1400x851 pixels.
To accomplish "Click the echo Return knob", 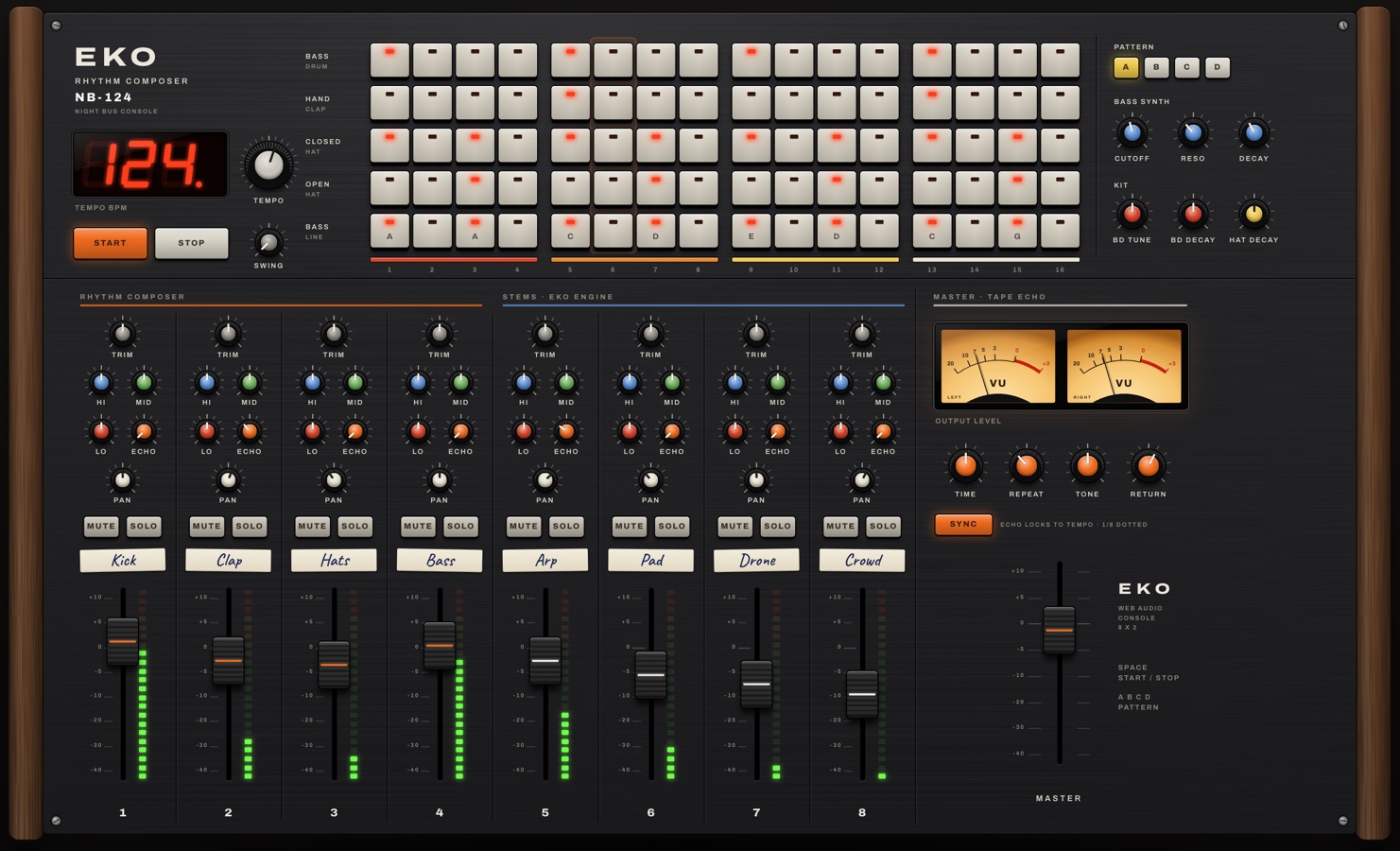I will 1148,465.
